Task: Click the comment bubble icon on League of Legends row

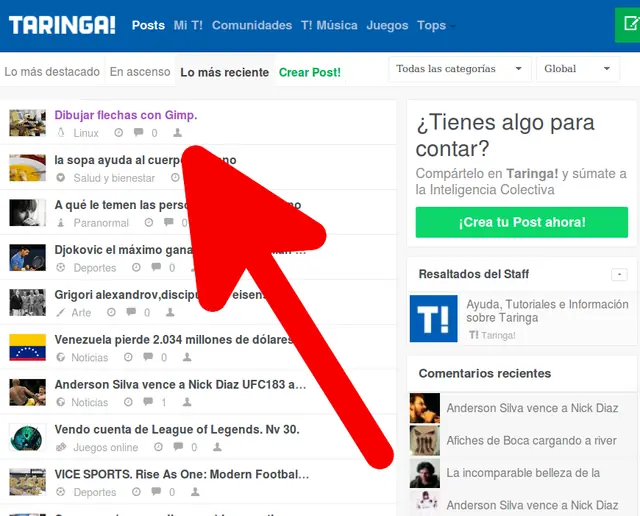Action: (178, 447)
